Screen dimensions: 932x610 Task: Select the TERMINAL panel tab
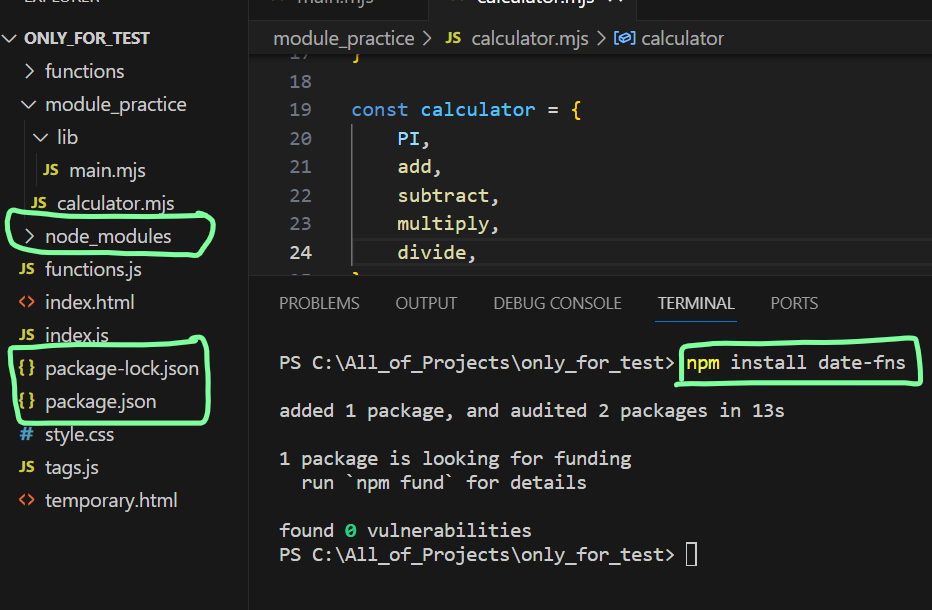click(696, 304)
